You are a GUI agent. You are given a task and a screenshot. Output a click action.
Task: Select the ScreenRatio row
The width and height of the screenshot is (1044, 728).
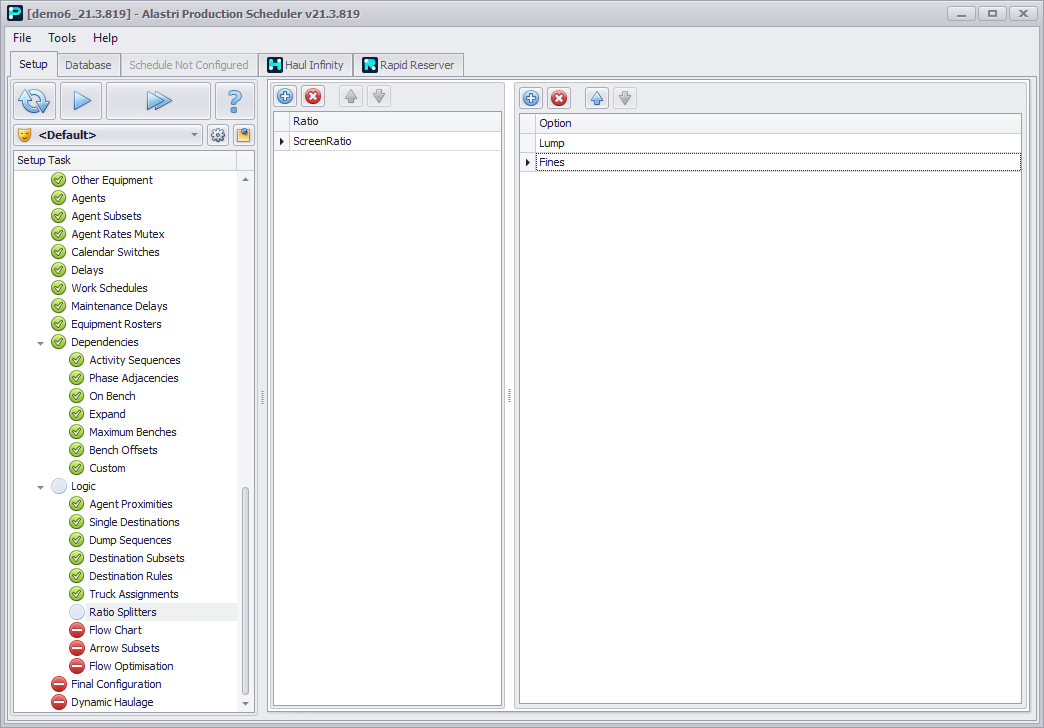pos(322,141)
